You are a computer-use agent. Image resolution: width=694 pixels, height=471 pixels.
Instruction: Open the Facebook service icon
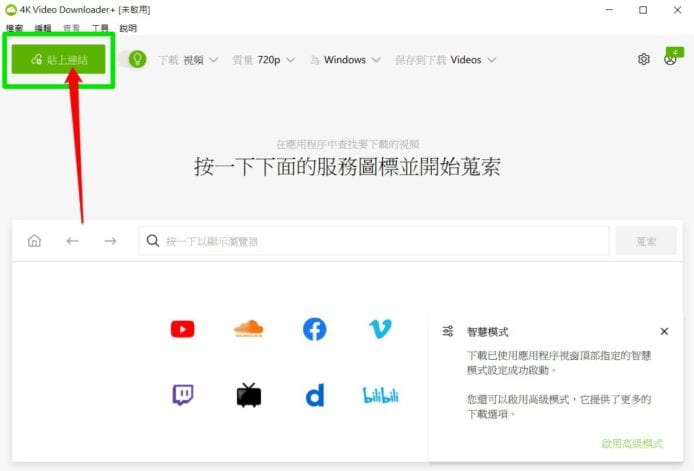point(315,329)
